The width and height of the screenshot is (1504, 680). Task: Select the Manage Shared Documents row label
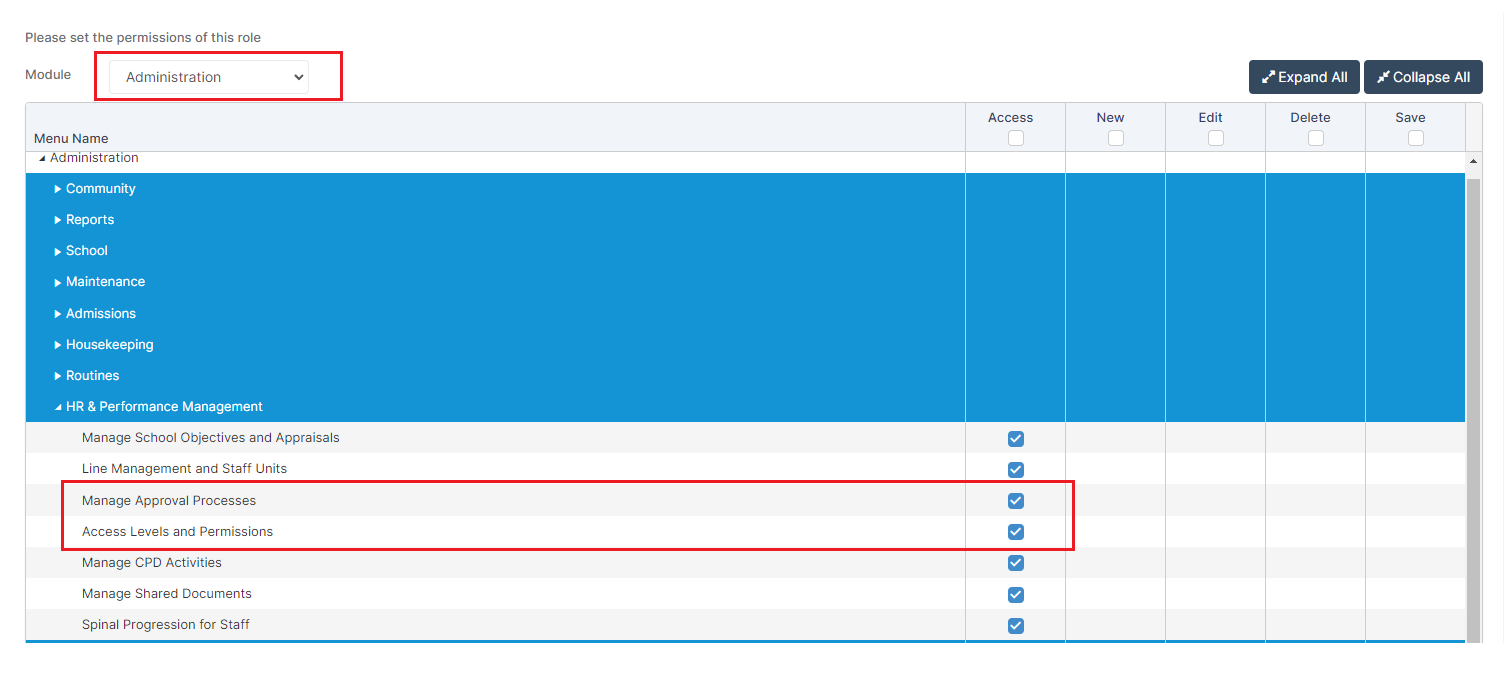point(167,594)
